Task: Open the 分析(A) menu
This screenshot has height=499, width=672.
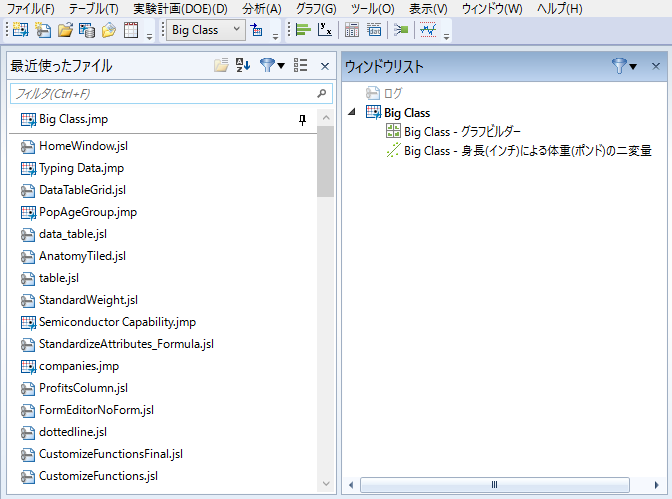Action: 261,9
